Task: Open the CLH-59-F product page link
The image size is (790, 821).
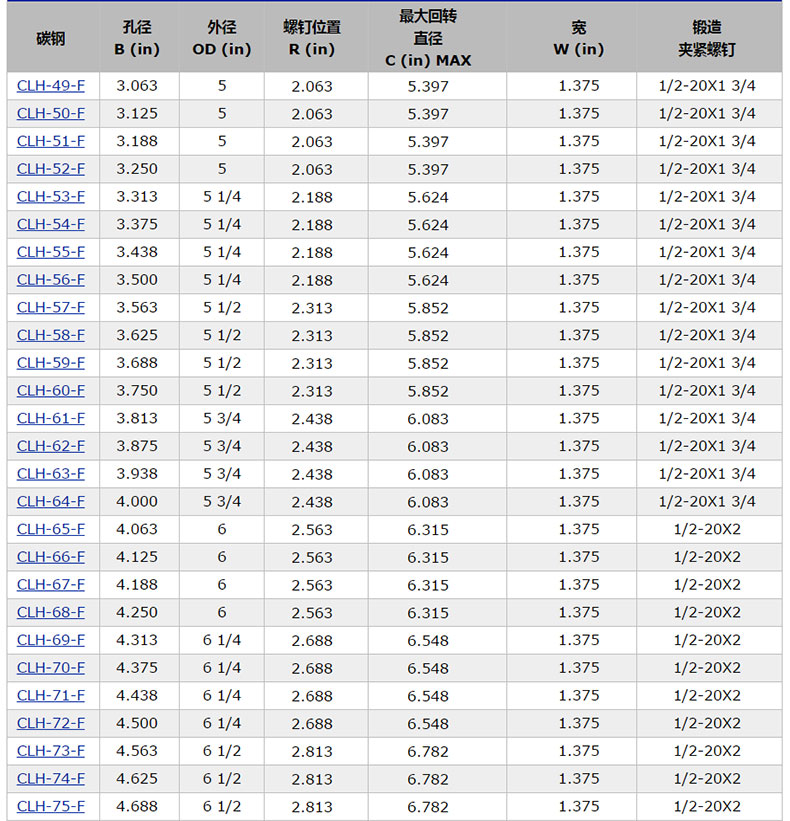Action: (51, 363)
